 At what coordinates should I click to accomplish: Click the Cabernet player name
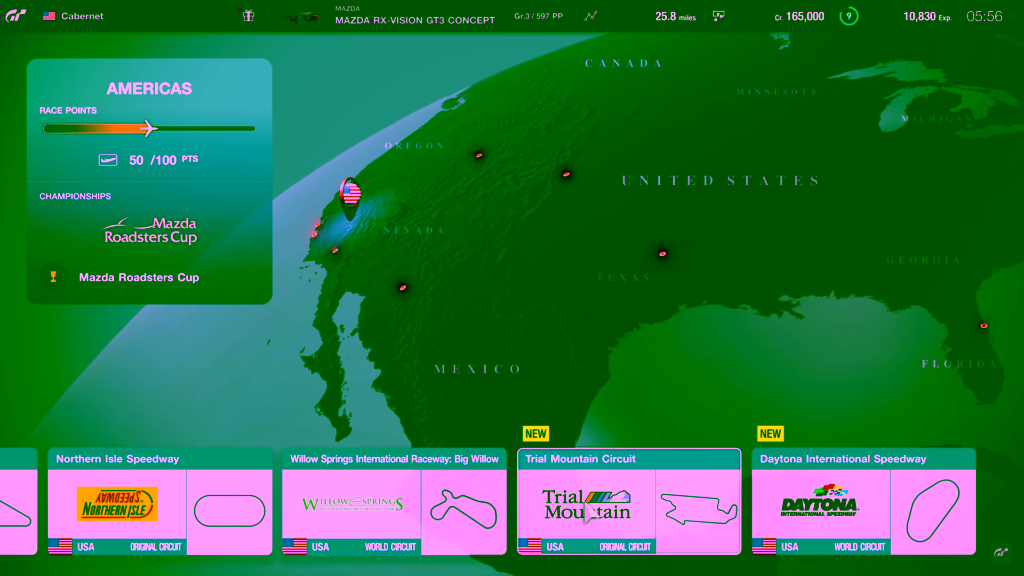(82, 16)
